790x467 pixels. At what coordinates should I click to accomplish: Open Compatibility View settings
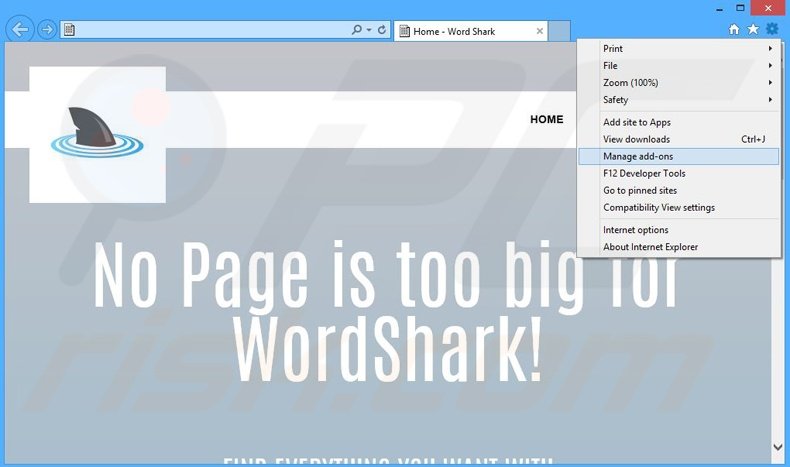coord(679,208)
